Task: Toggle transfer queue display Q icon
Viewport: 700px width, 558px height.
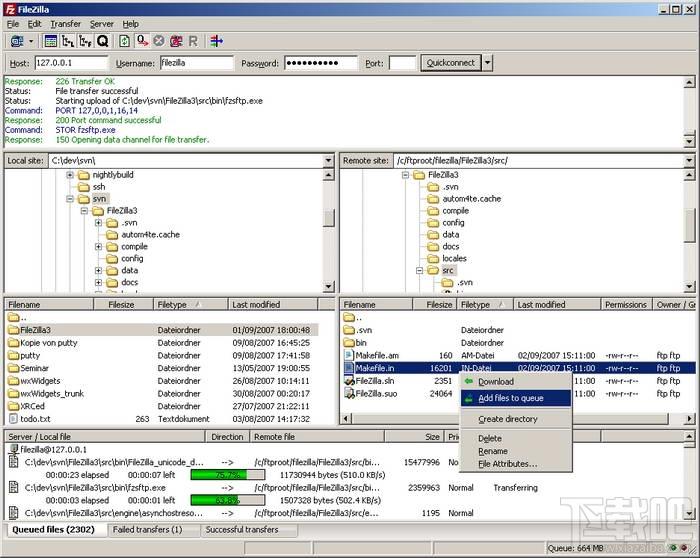Action: (102, 41)
